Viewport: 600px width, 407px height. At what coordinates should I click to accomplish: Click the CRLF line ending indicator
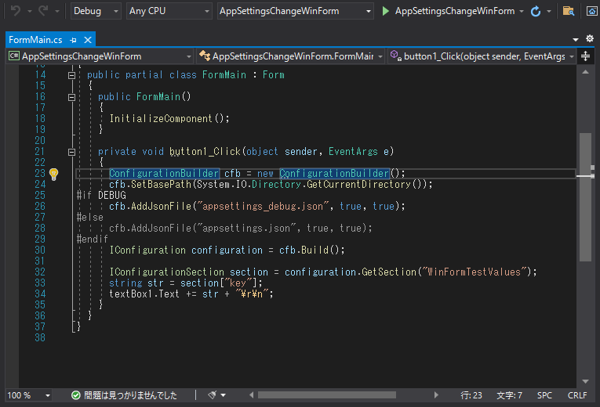tap(577, 395)
